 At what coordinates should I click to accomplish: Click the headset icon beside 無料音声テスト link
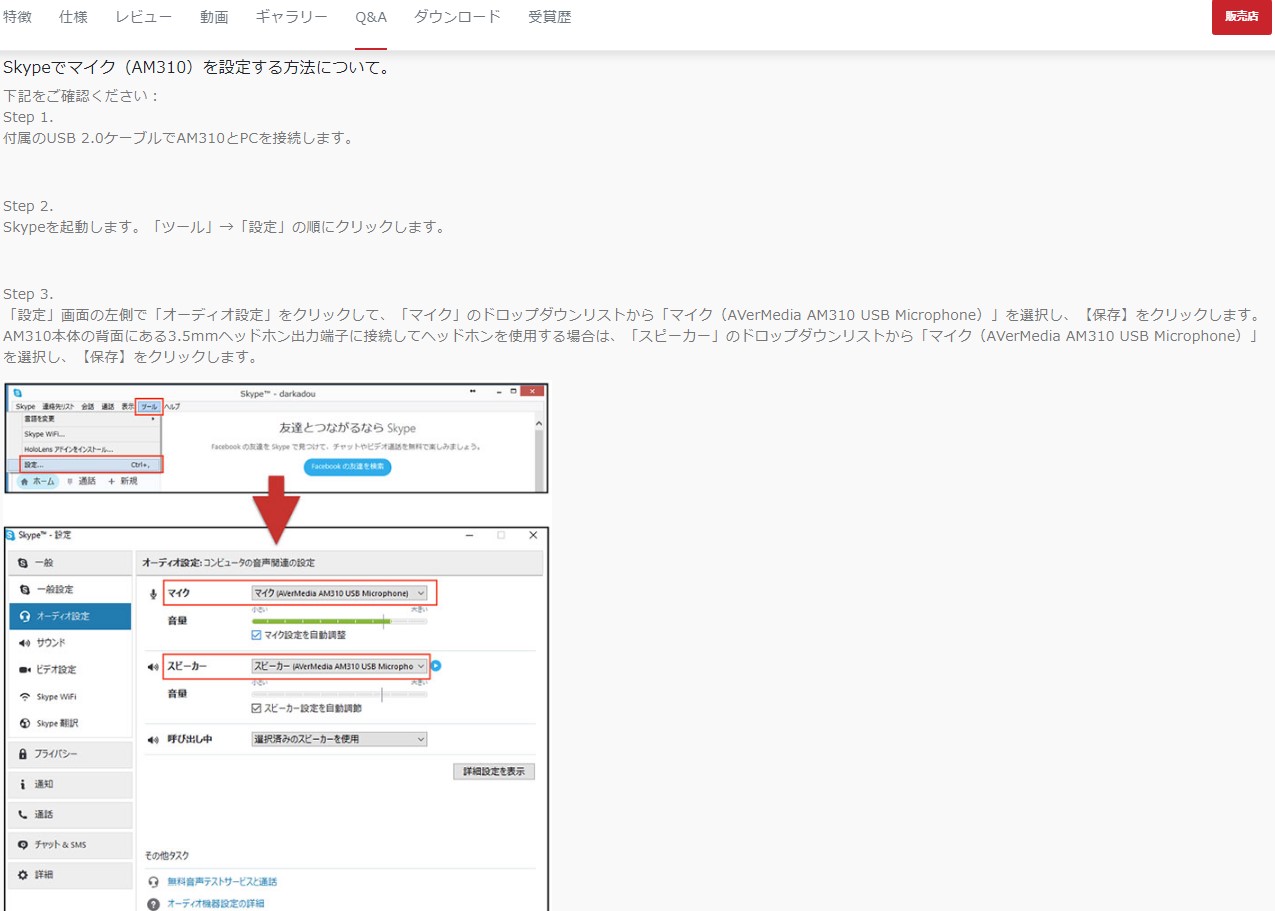click(153, 882)
